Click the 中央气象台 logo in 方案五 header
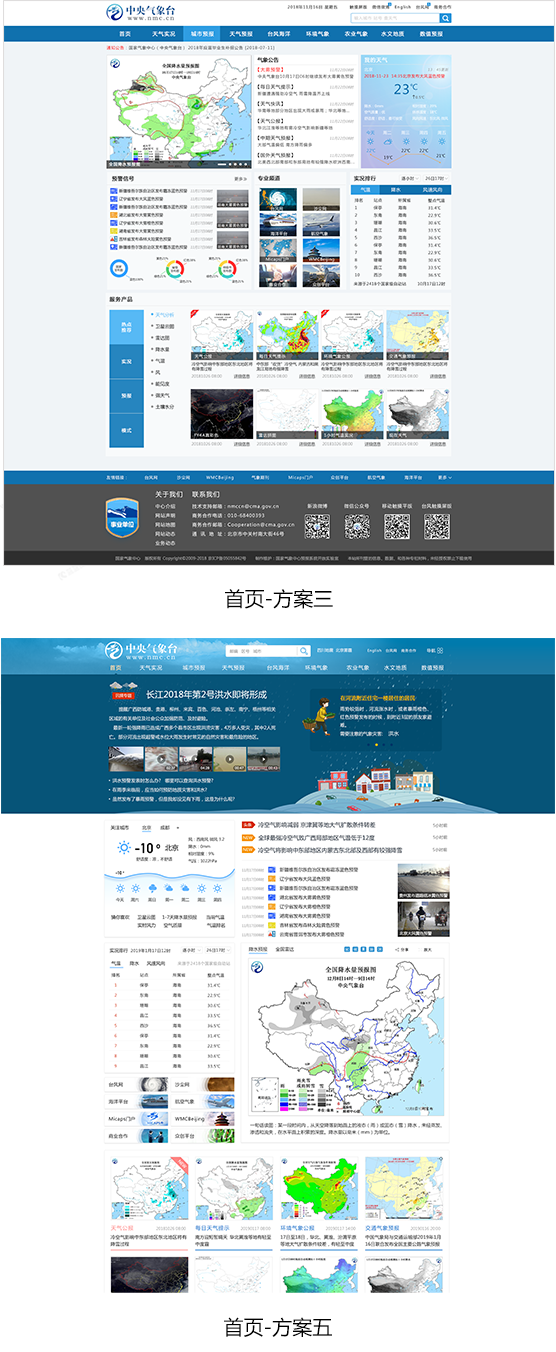The width and height of the screenshot is (556, 1352). pos(143,650)
